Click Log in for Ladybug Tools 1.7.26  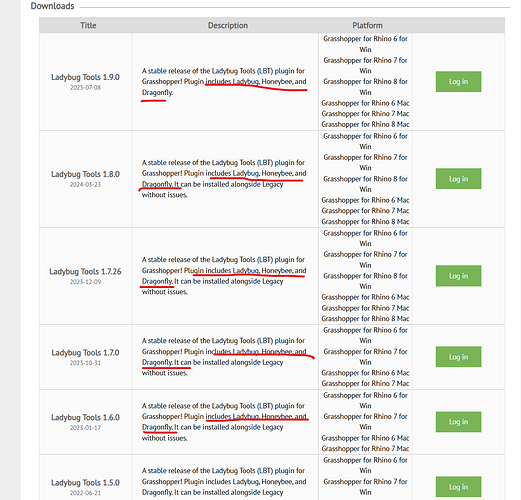click(458, 276)
